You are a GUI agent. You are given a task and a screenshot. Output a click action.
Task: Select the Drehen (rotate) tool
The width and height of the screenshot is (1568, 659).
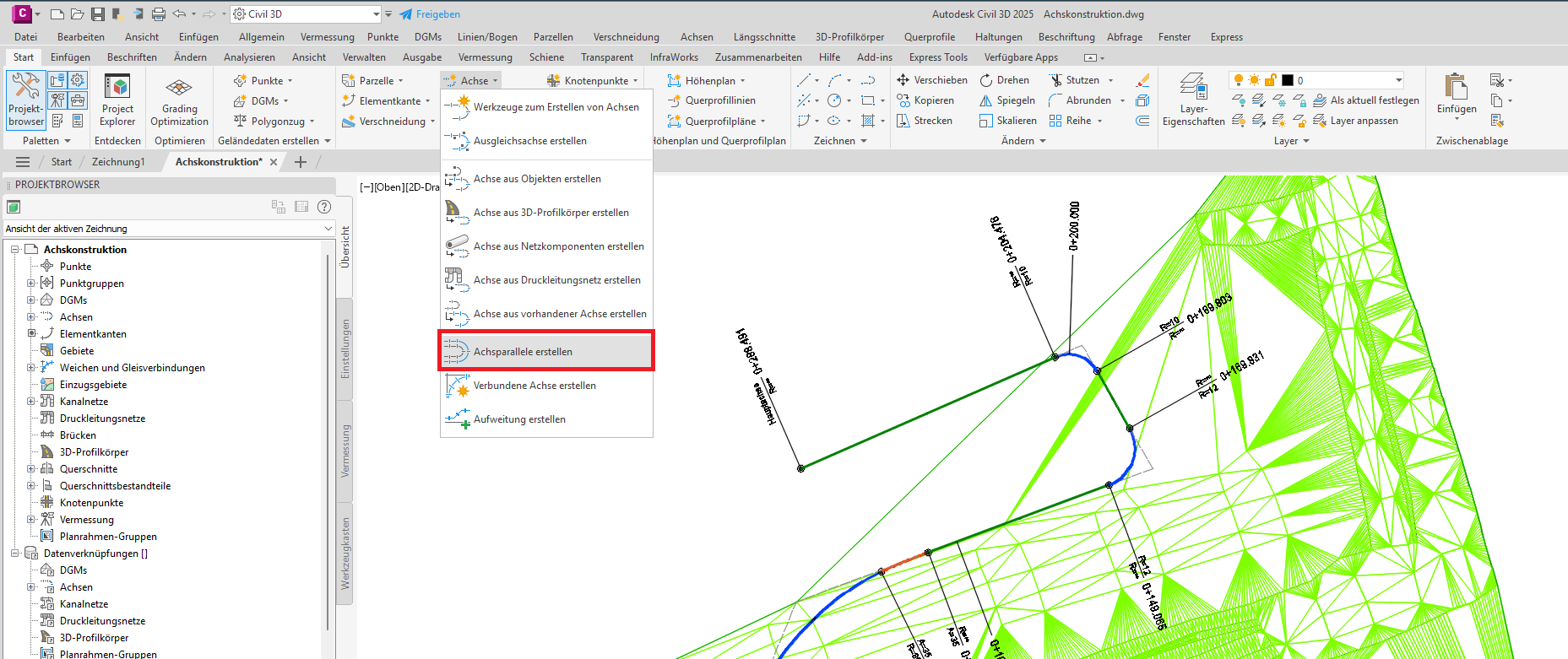pyautogui.click(x=1004, y=80)
